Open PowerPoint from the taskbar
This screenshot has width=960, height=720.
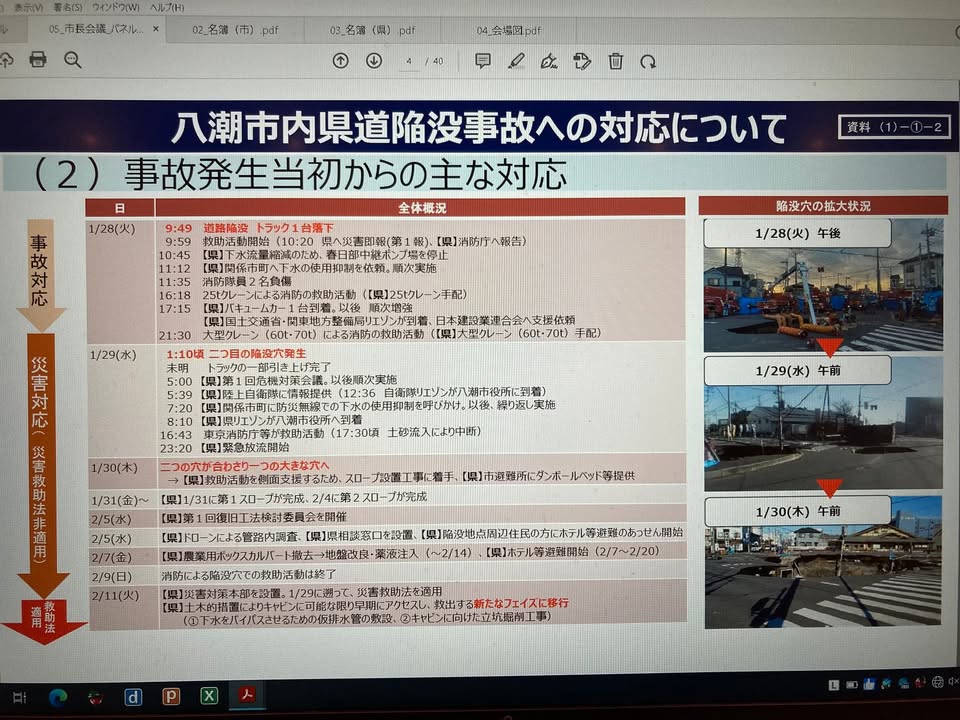pyautogui.click(x=171, y=696)
